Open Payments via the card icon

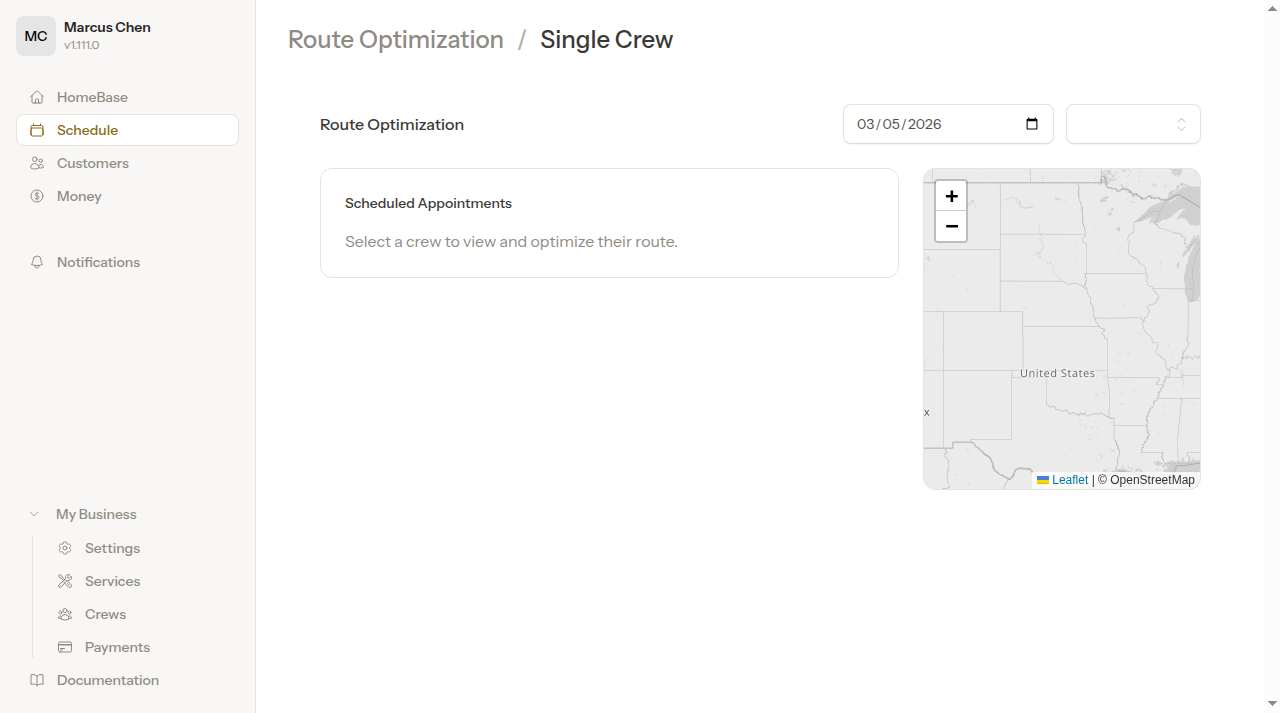65,647
